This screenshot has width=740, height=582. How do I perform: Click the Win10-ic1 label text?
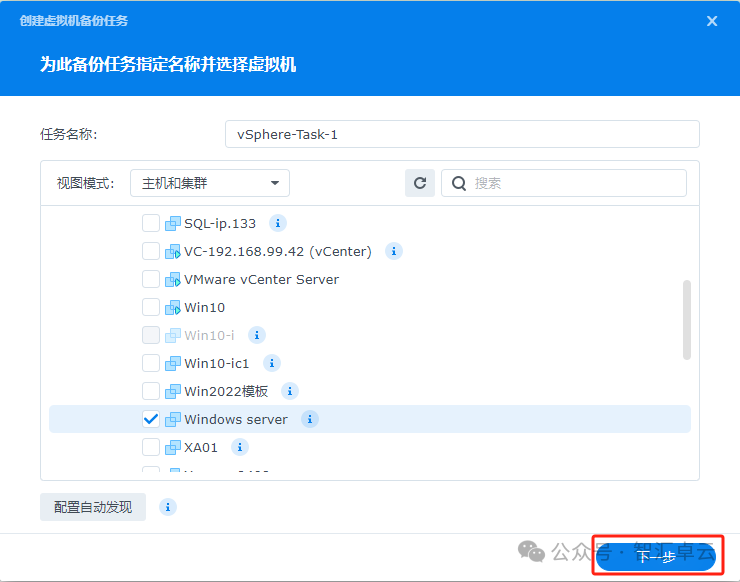217,363
